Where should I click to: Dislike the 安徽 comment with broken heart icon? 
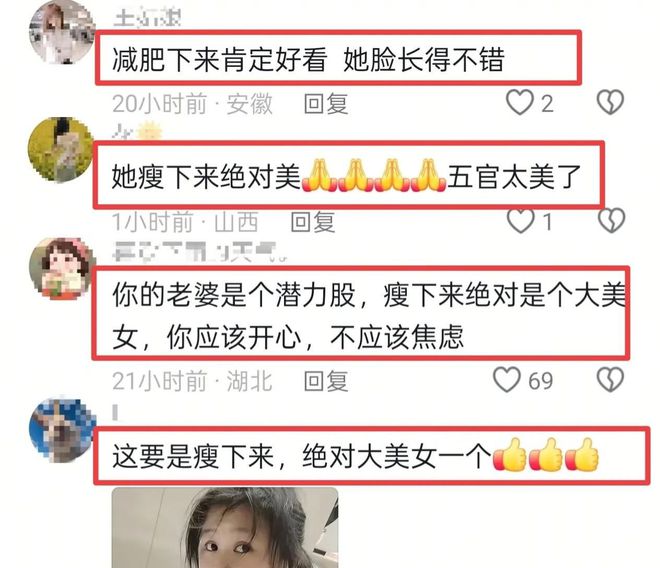610,102
